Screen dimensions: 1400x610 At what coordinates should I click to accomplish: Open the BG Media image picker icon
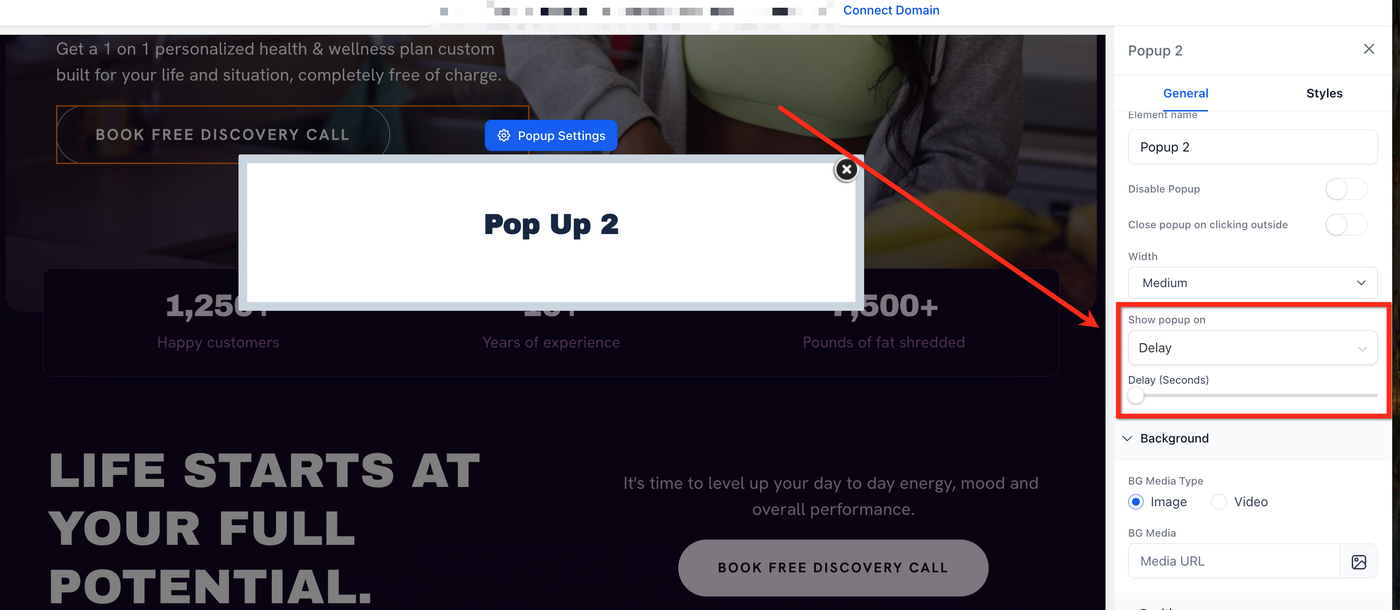pos(1358,562)
